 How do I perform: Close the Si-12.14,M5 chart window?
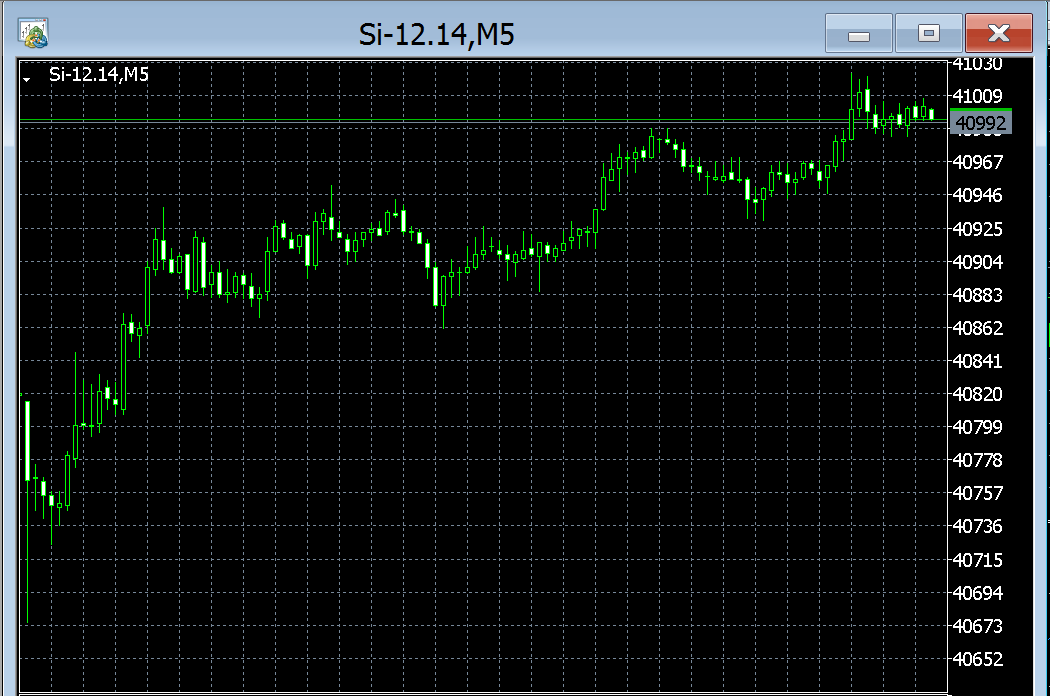(998, 34)
